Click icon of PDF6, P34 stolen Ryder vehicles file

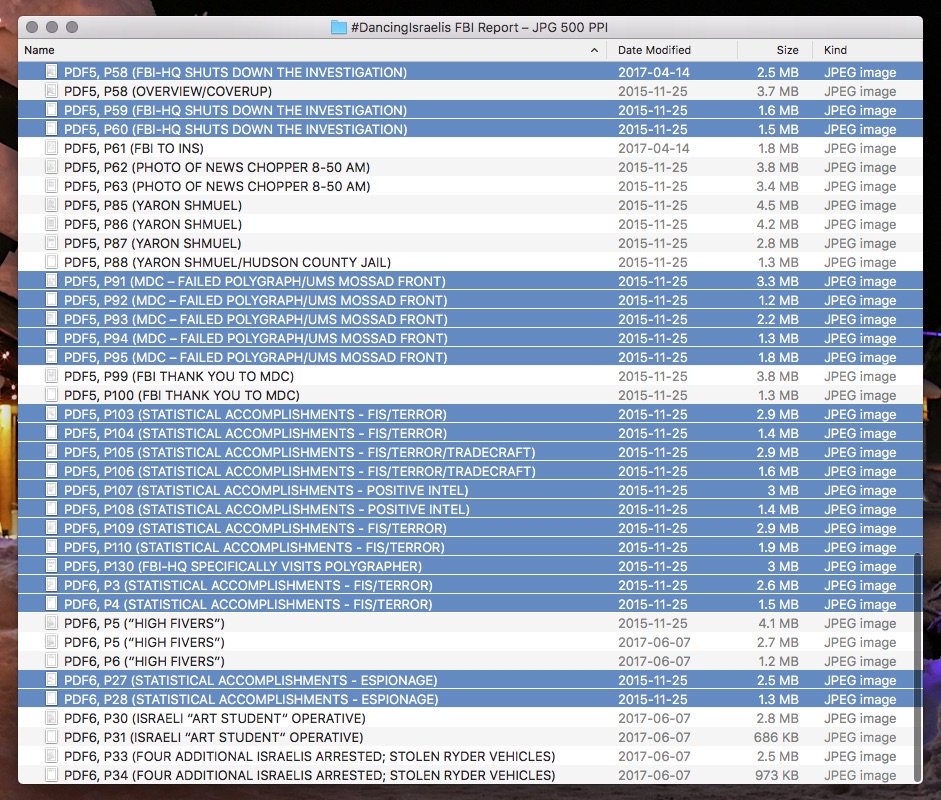point(52,775)
